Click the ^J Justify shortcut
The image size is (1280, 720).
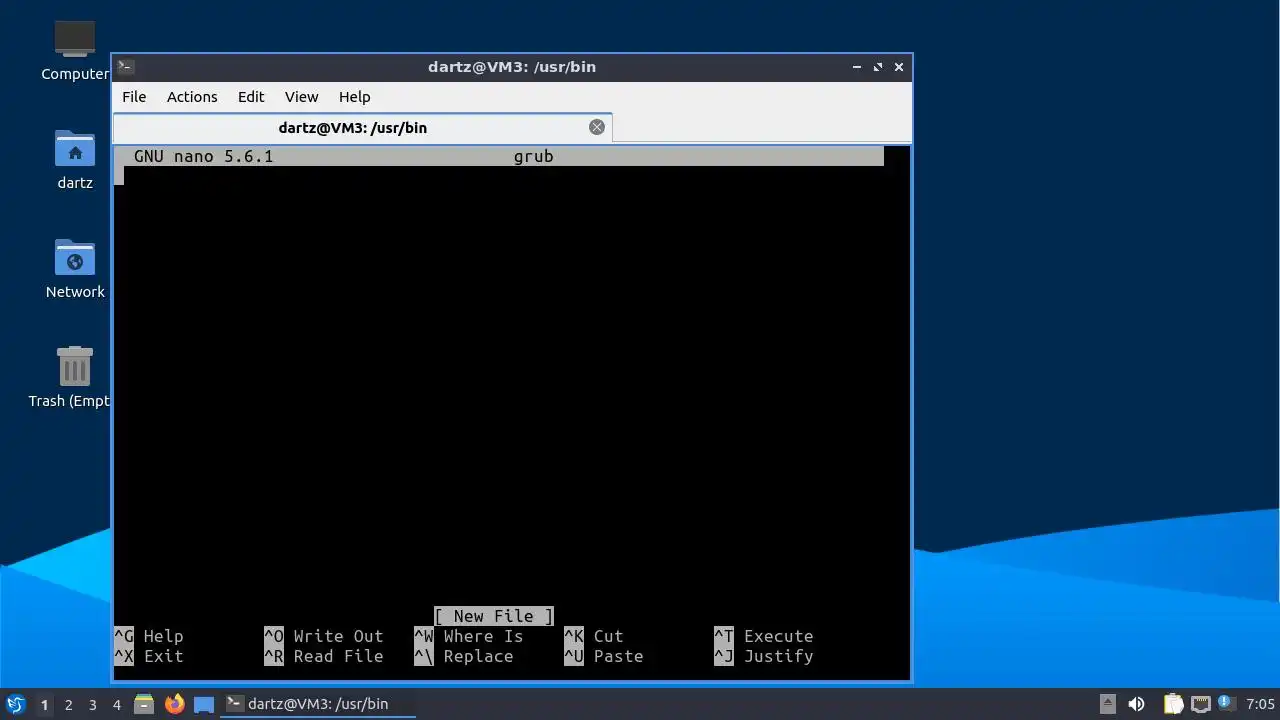click(x=764, y=656)
